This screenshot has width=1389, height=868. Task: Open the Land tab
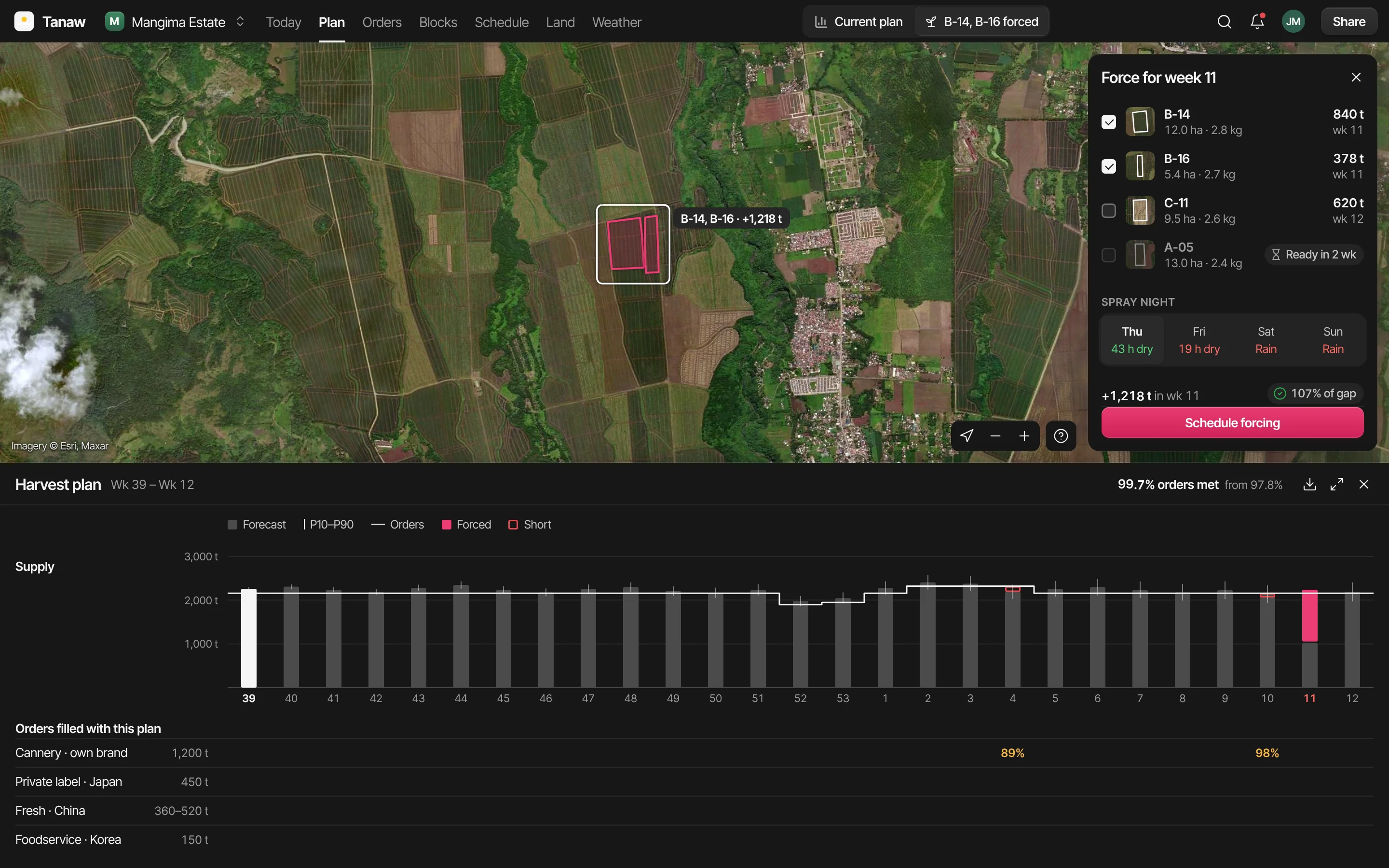coord(560,22)
